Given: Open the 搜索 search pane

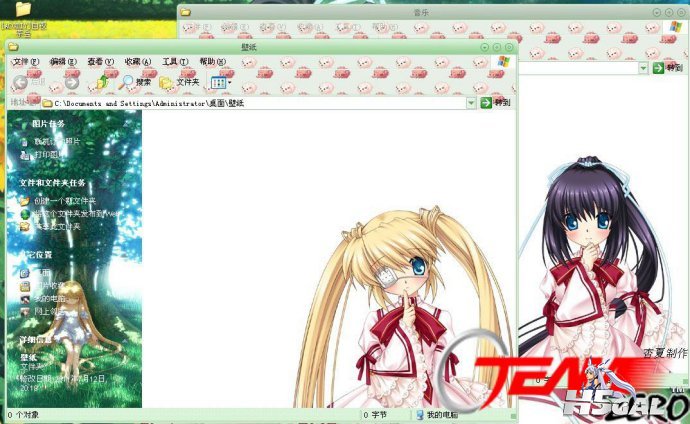Looking at the screenshot, I should pos(135,82).
